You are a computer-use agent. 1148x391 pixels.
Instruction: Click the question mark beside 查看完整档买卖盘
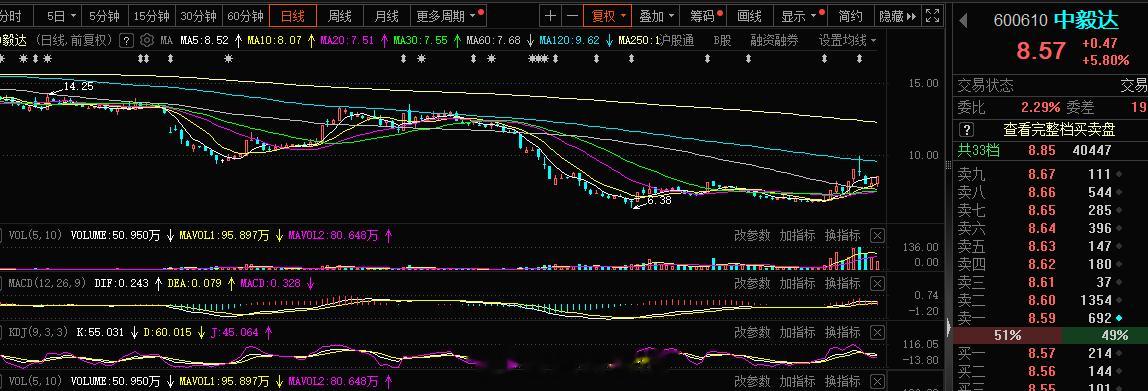[x=966, y=130]
